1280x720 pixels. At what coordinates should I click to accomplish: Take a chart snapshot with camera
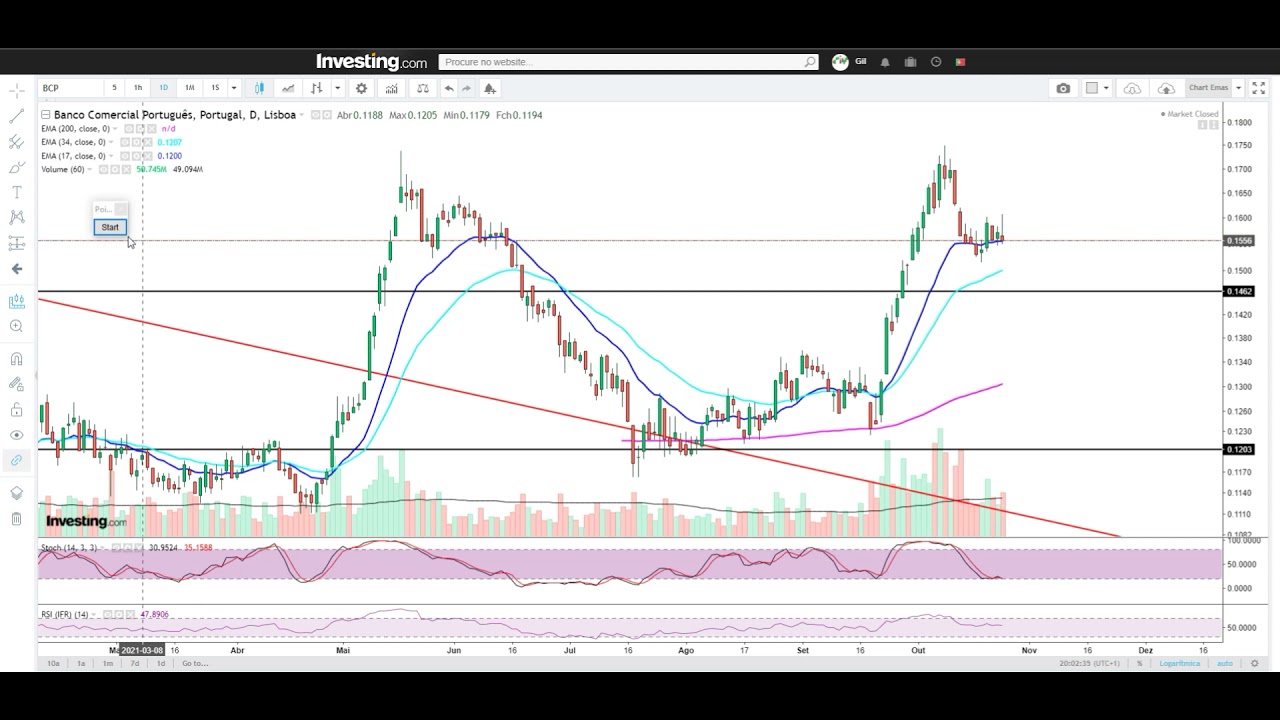pos(1063,88)
